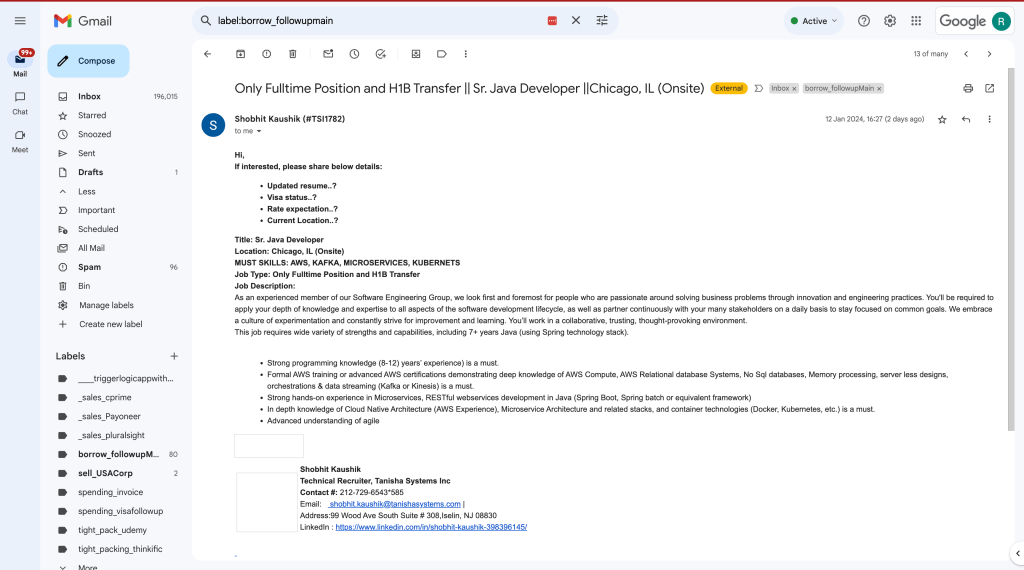Screen dimensions: 1024x570
Task: Archive this email with the archive icon
Action: pos(240,54)
